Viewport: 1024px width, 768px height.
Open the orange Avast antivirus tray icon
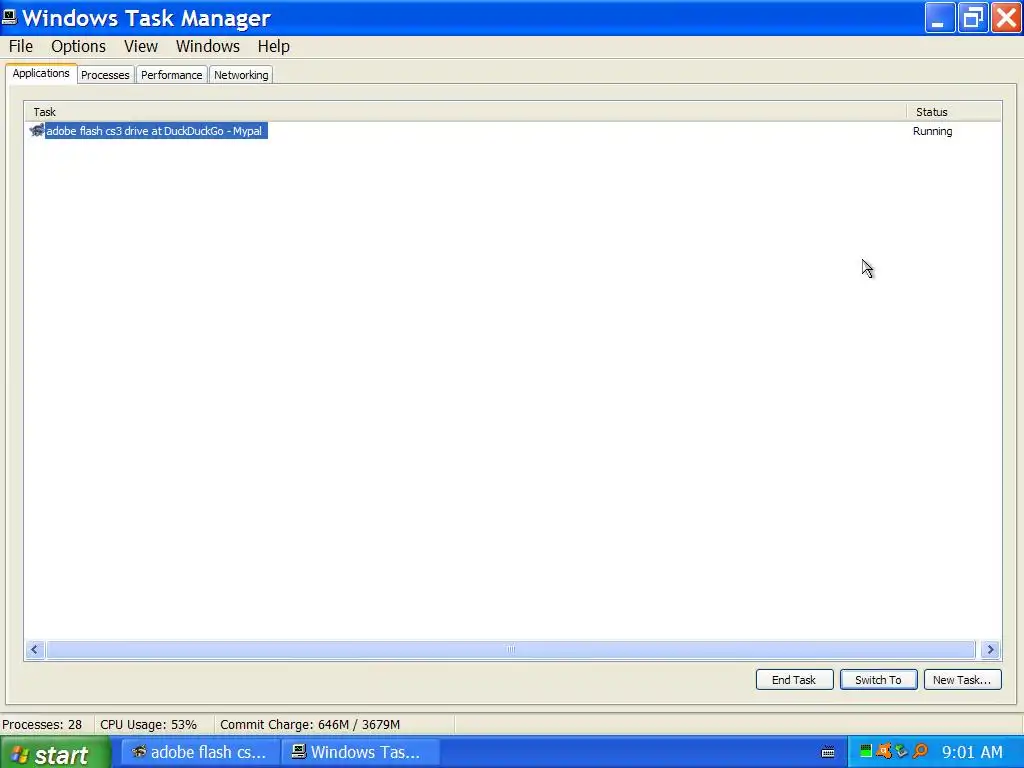click(x=884, y=751)
